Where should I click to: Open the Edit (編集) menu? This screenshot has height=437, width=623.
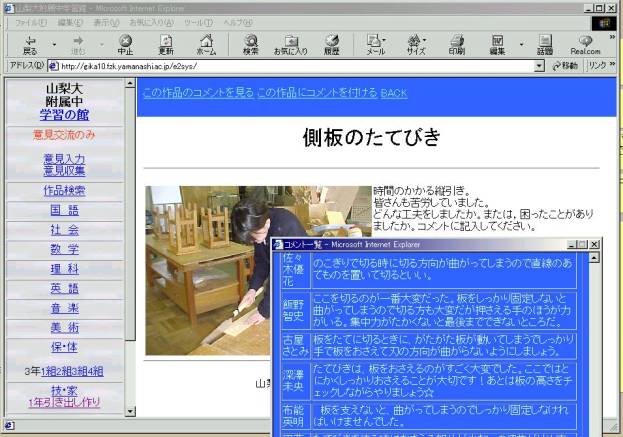tap(70, 23)
